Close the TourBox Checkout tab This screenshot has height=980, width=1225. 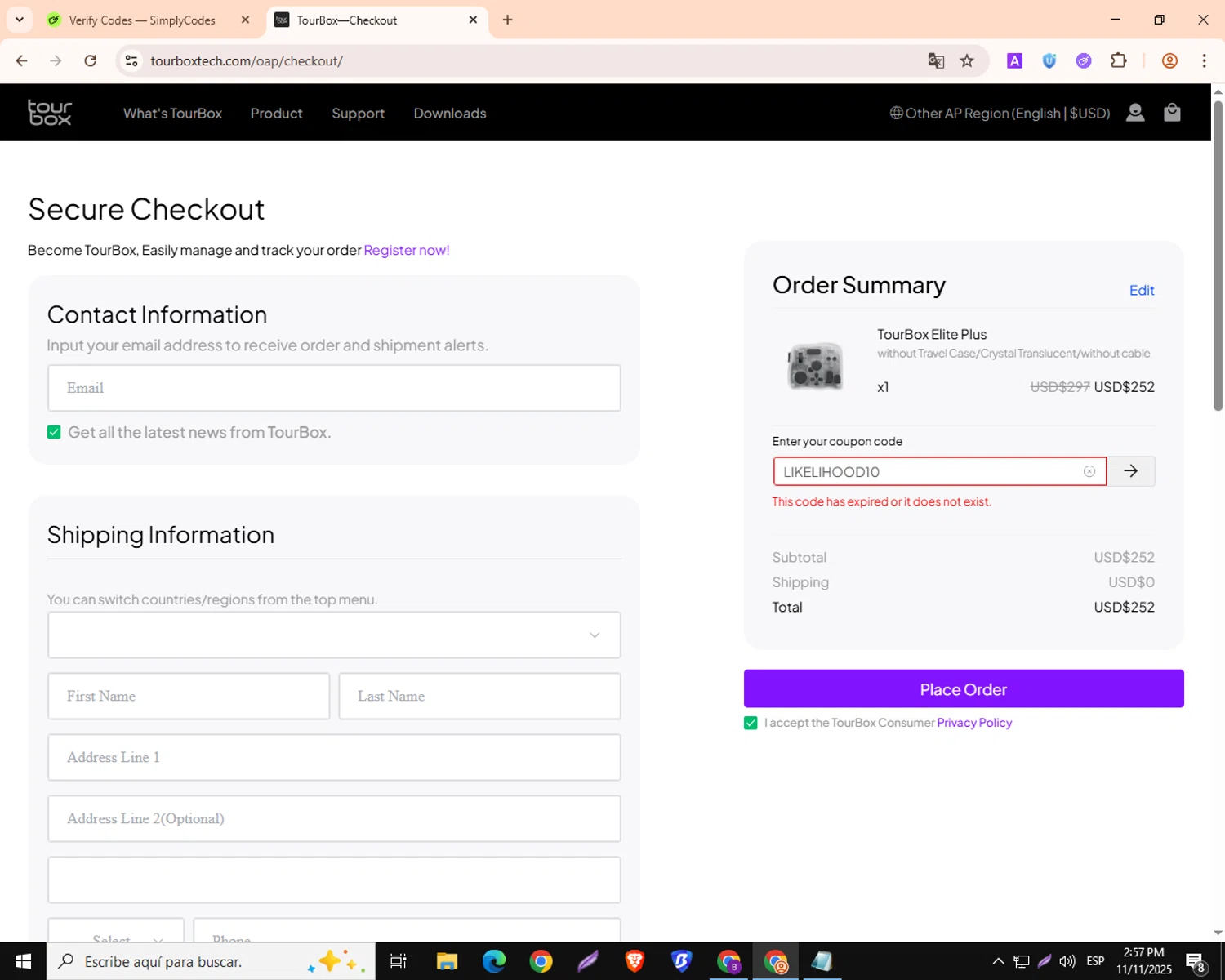point(473,20)
